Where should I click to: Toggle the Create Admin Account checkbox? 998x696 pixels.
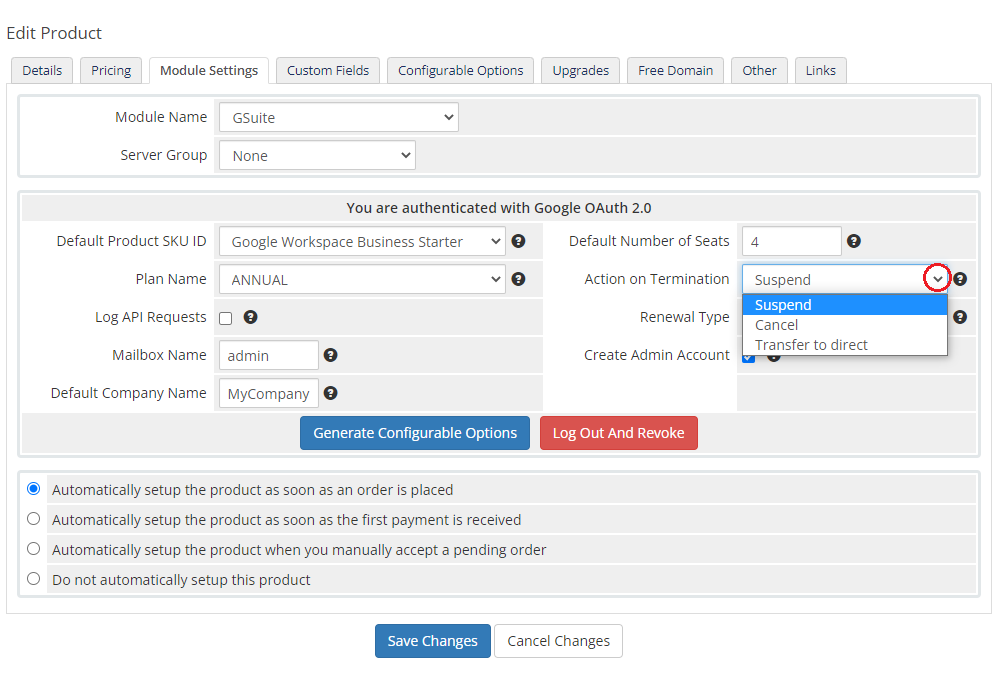tap(748, 359)
